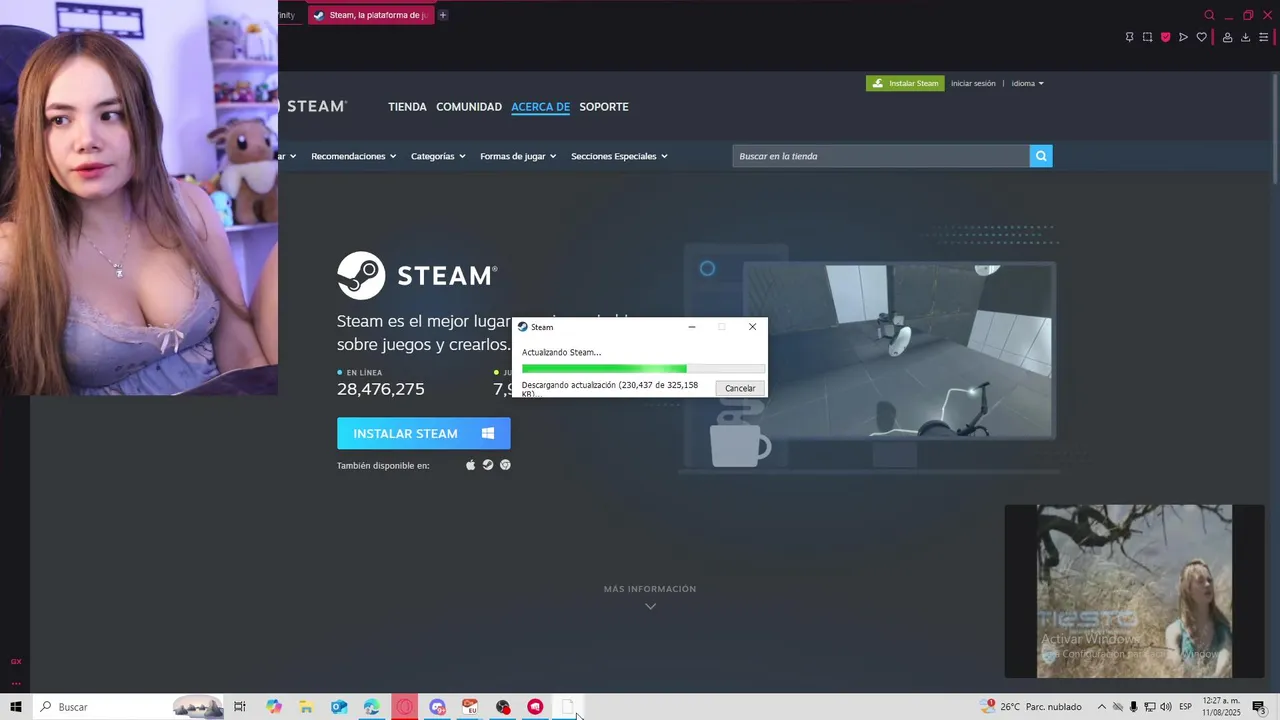Click the store search field
Screen dimensions: 1280x720
pos(881,156)
